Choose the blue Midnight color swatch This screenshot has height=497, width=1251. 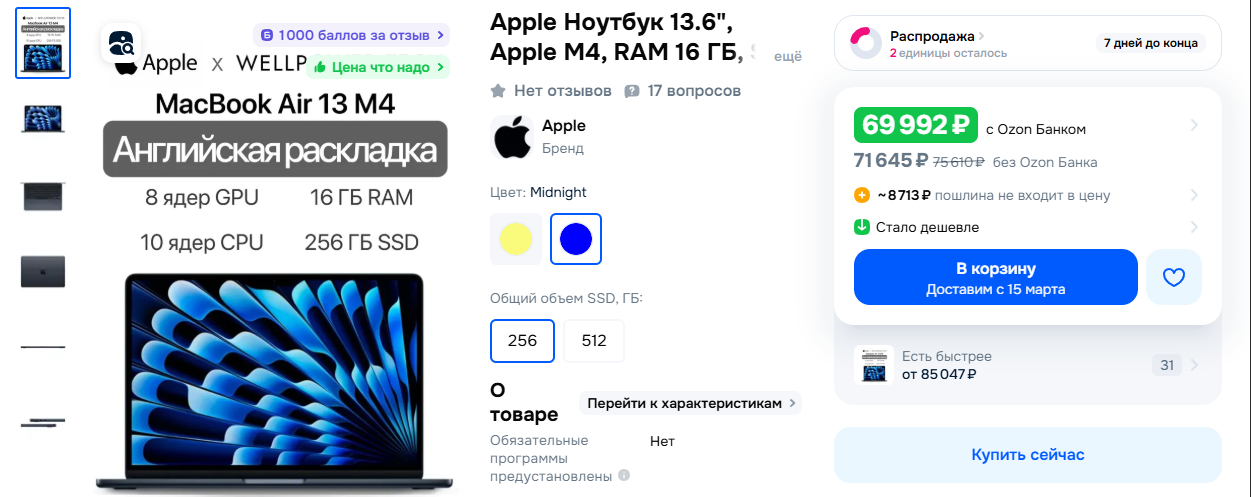[576, 239]
